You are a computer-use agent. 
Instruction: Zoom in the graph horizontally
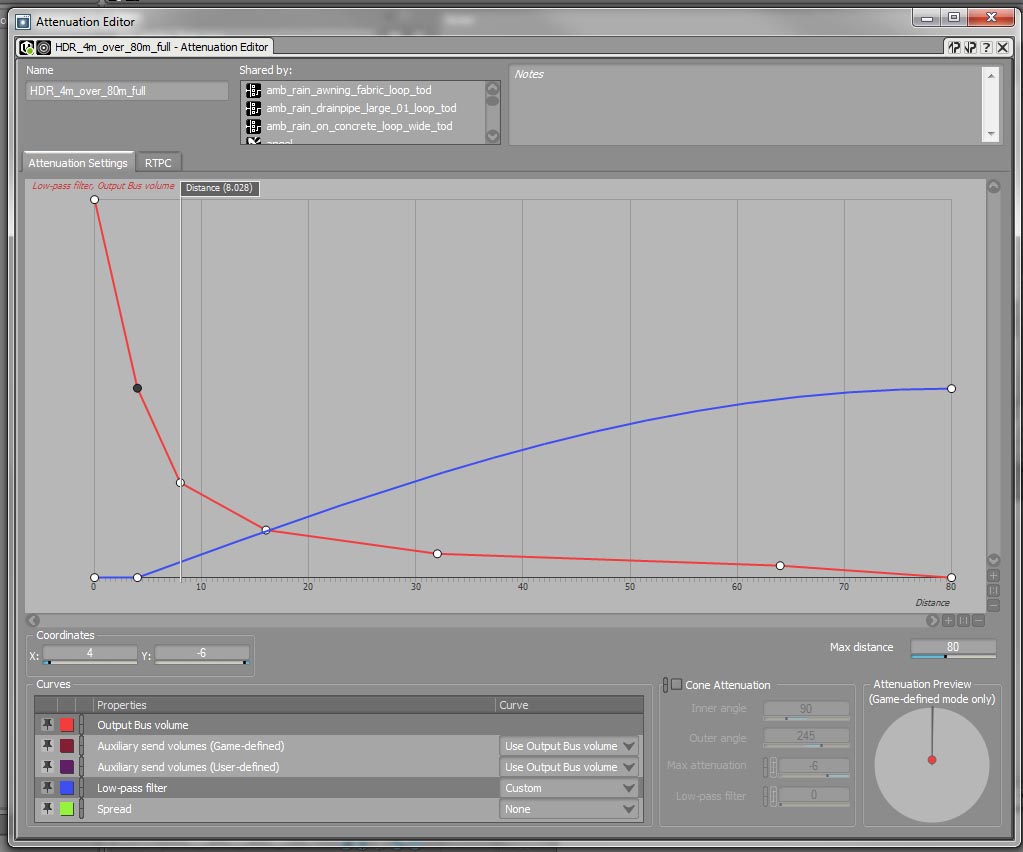tap(948, 620)
